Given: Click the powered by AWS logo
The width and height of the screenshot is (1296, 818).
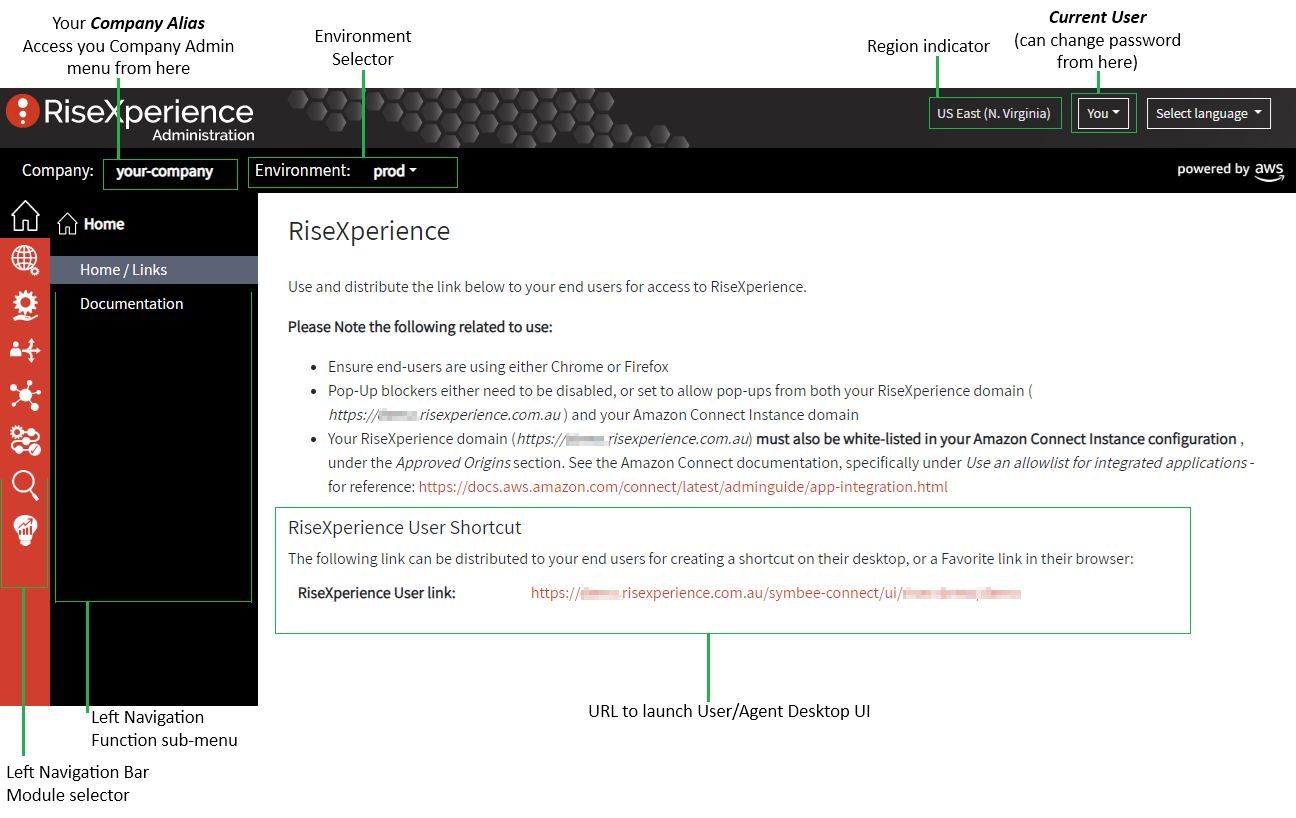Looking at the screenshot, I should tap(1230, 170).
